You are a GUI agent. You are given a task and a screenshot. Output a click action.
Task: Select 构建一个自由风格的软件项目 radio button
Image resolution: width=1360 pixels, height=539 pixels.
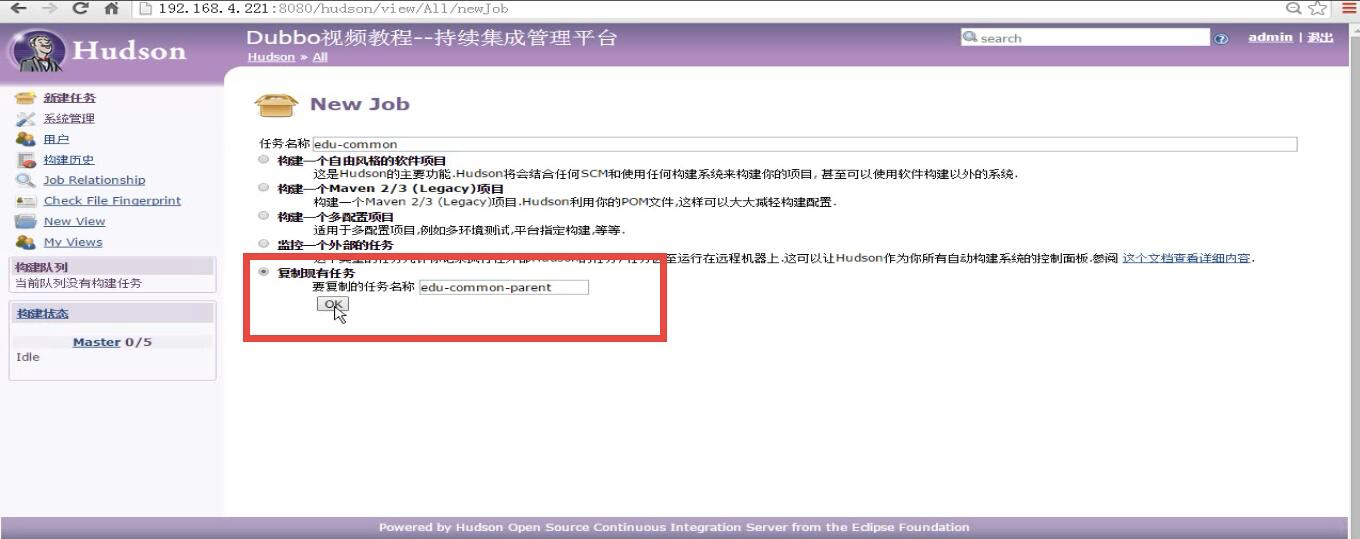click(264, 159)
